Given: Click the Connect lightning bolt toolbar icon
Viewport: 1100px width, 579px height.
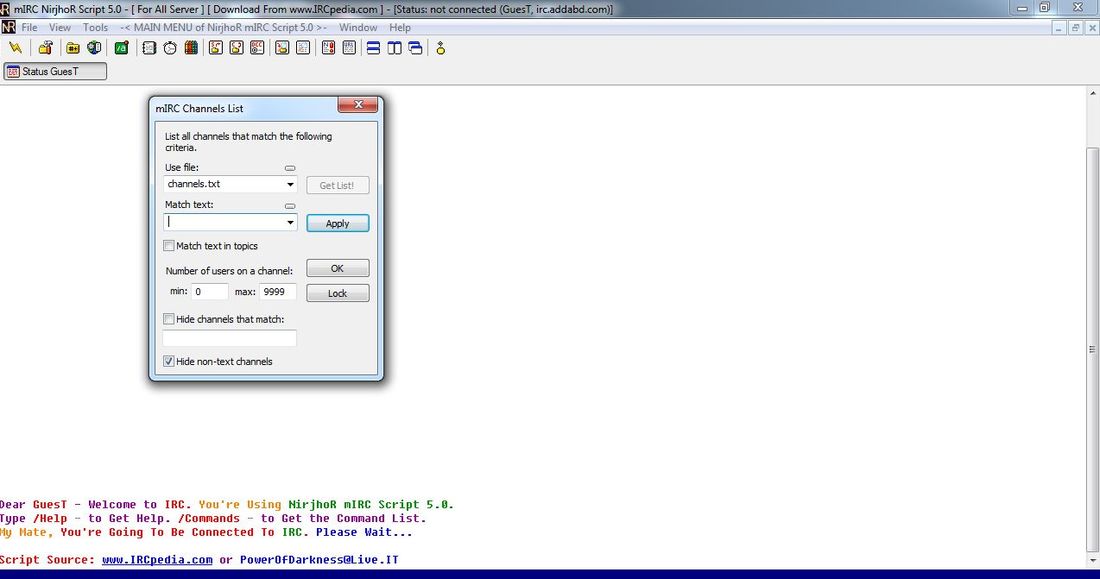Looking at the screenshot, I should pos(15,48).
